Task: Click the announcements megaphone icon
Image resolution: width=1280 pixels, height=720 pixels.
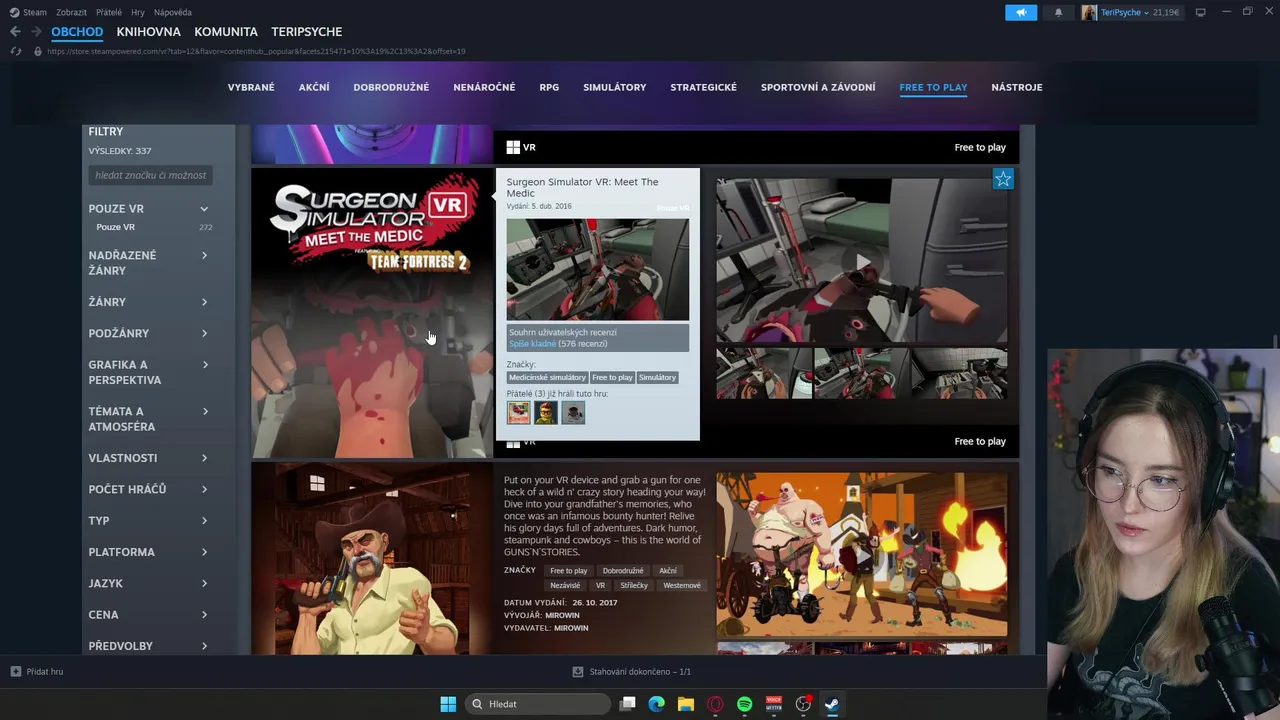Action: tap(1021, 12)
